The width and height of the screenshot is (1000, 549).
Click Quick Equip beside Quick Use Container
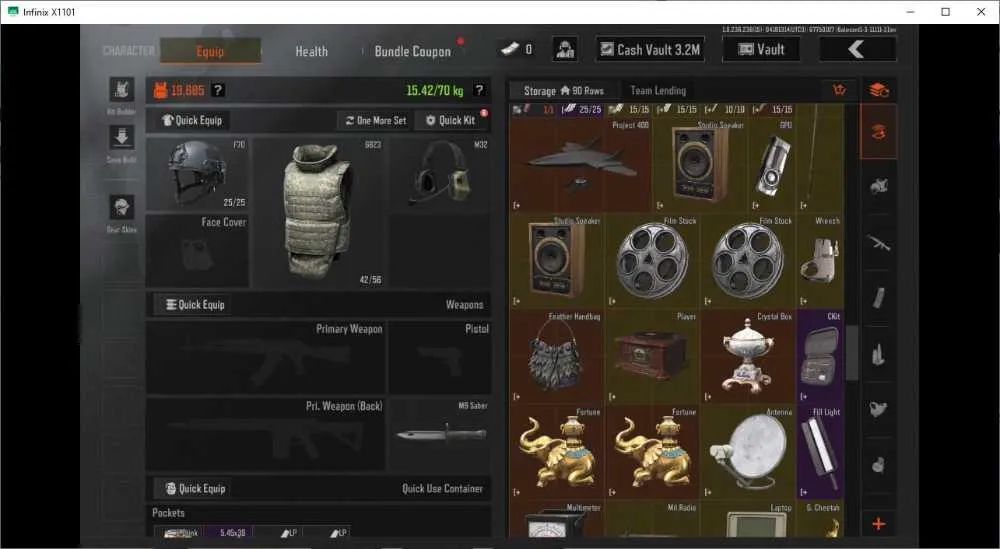pyautogui.click(x=195, y=488)
